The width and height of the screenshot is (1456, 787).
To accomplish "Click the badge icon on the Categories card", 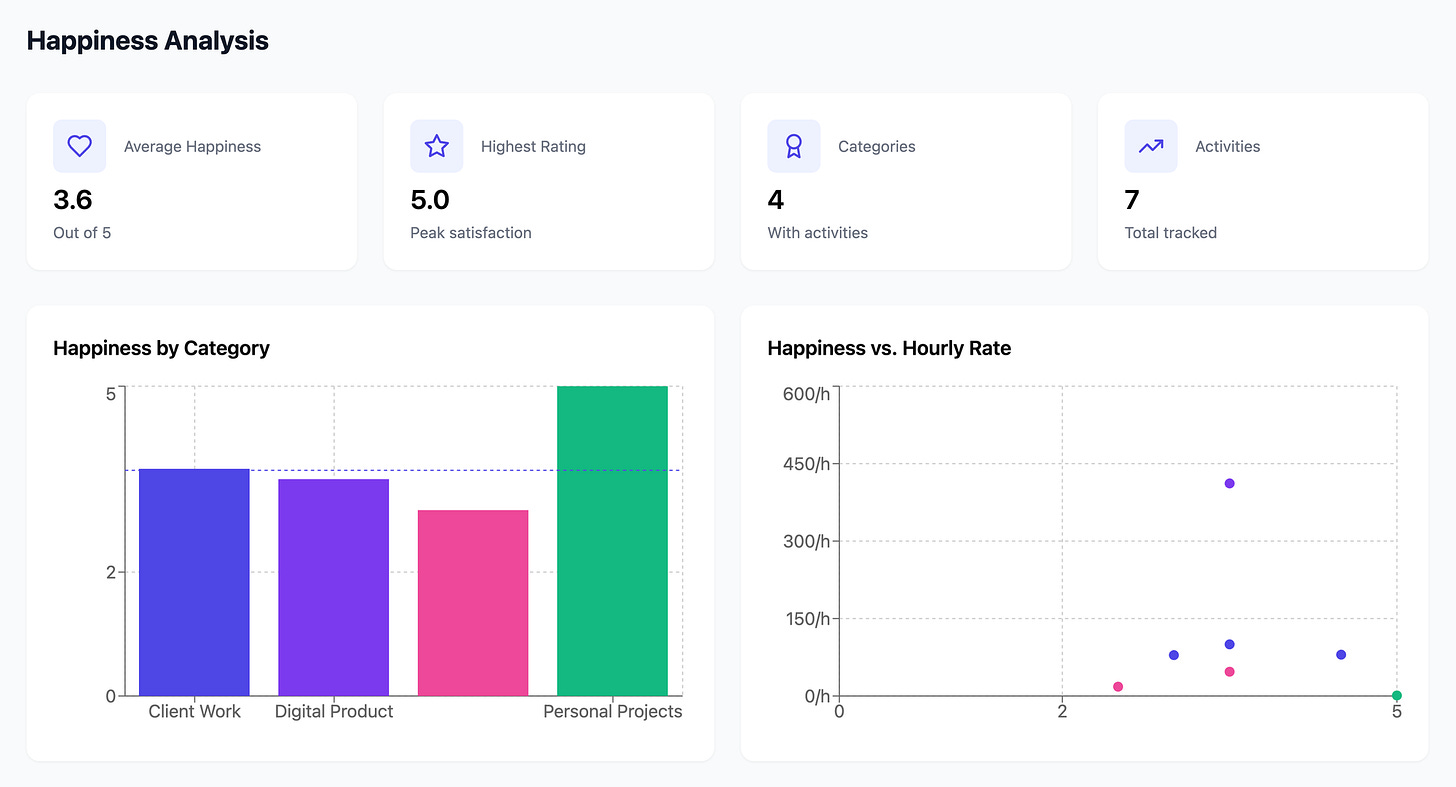I will tap(794, 146).
